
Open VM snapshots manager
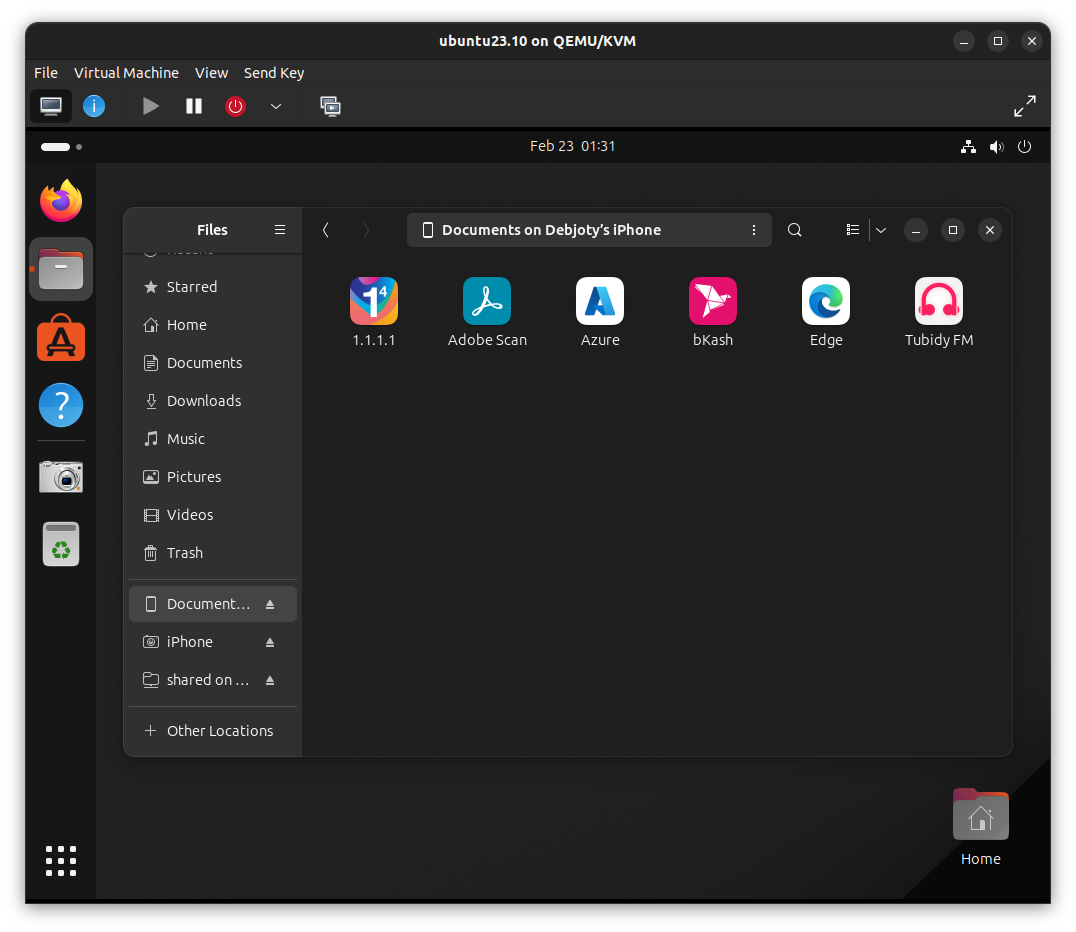pos(330,106)
